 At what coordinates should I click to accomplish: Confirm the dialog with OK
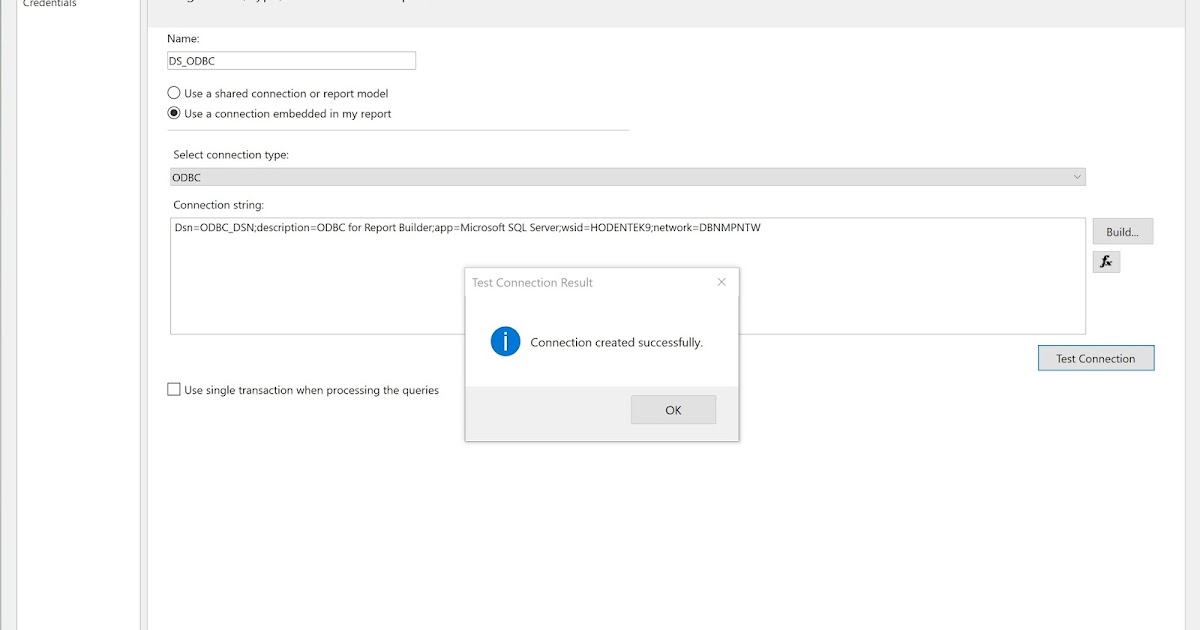click(x=673, y=409)
